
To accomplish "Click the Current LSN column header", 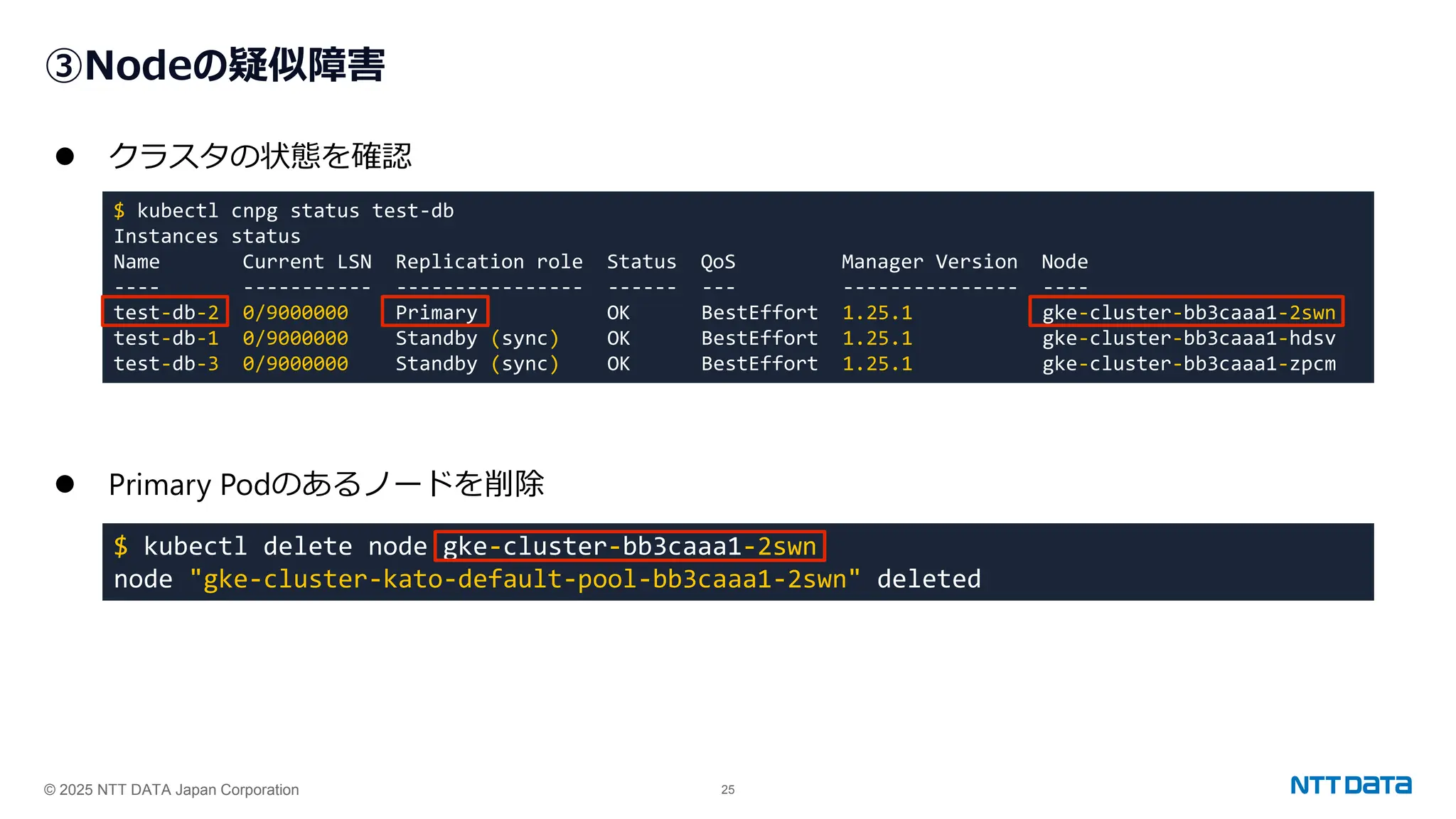I will pyautogui.click(x=306, y=262).
